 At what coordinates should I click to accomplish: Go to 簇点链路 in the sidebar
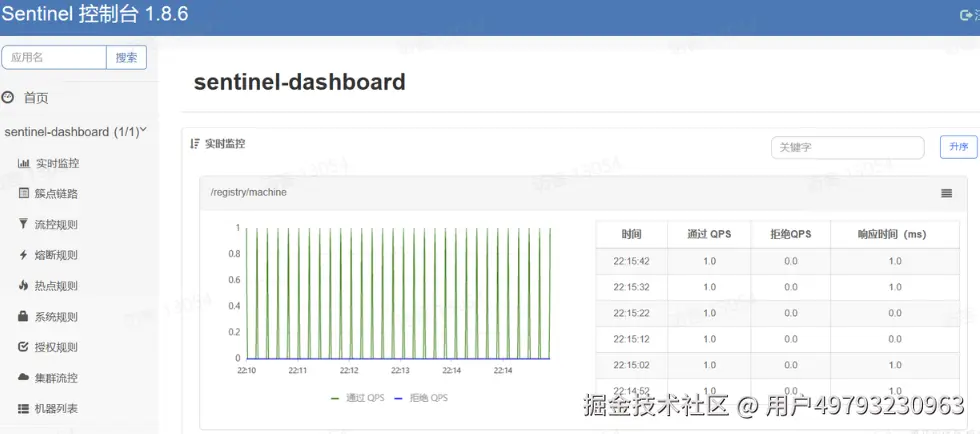pyautogui.click(x=57, y=193)
